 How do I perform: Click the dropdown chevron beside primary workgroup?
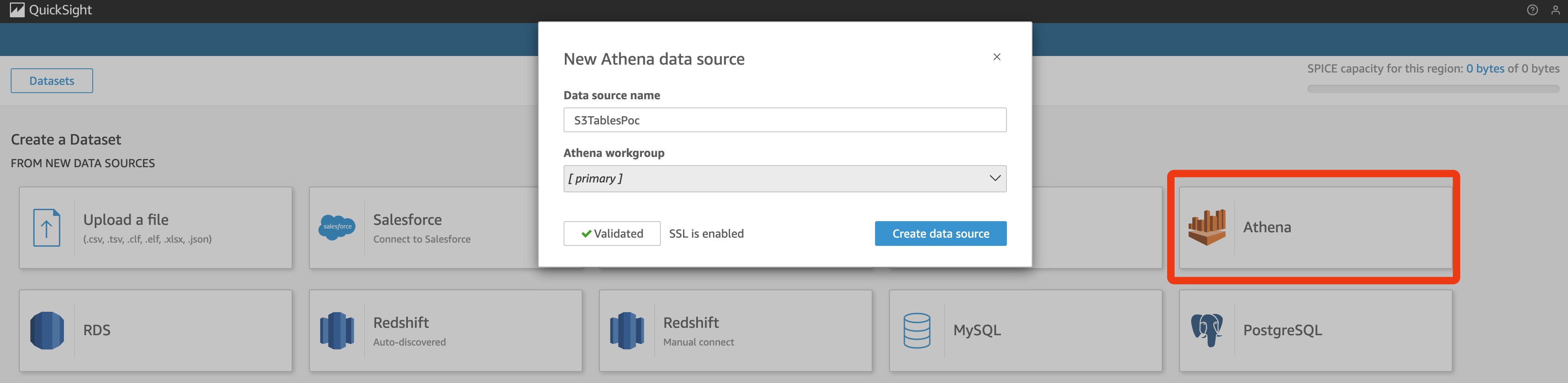pos(995,178)
